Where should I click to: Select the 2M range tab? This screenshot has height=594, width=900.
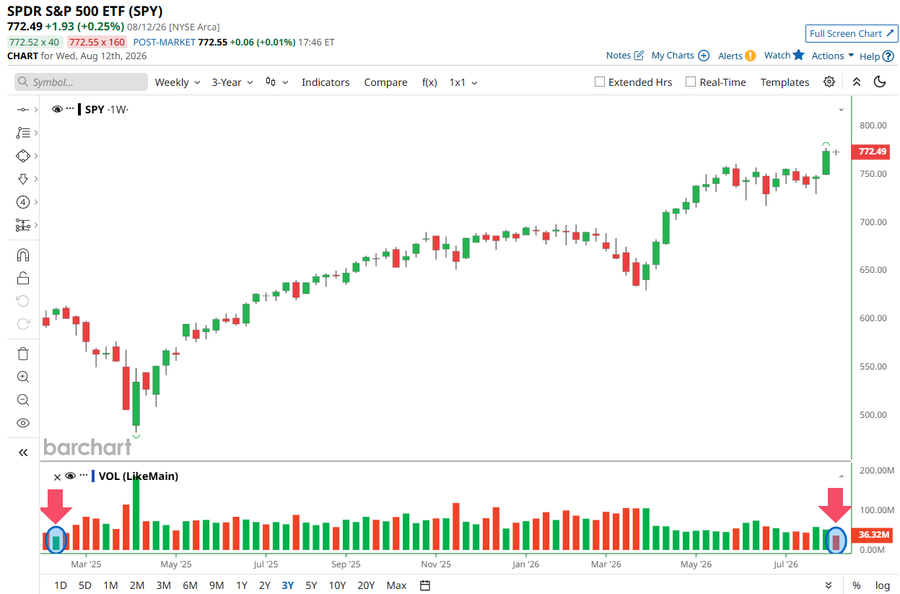point(137,585)
